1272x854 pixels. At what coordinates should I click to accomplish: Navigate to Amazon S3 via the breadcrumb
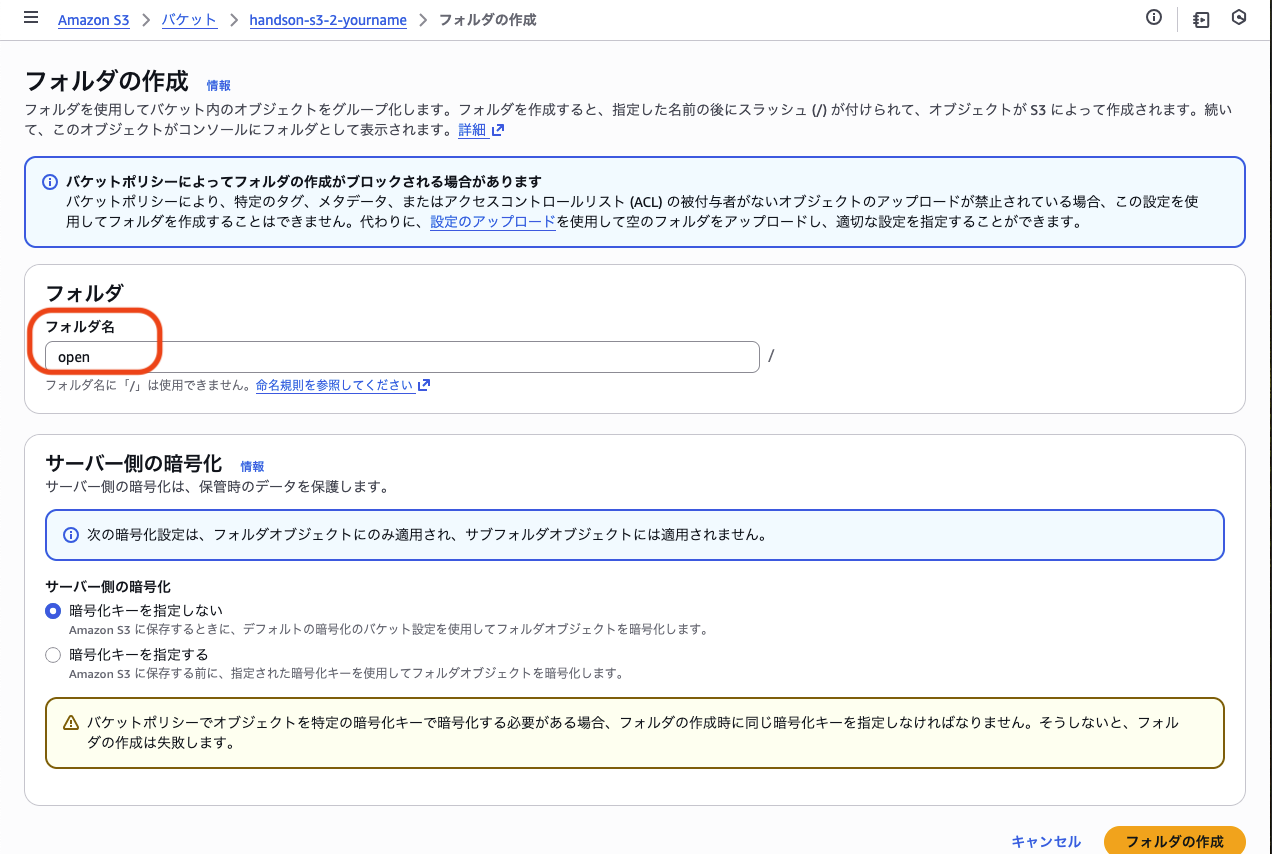[x=93, y=20]
